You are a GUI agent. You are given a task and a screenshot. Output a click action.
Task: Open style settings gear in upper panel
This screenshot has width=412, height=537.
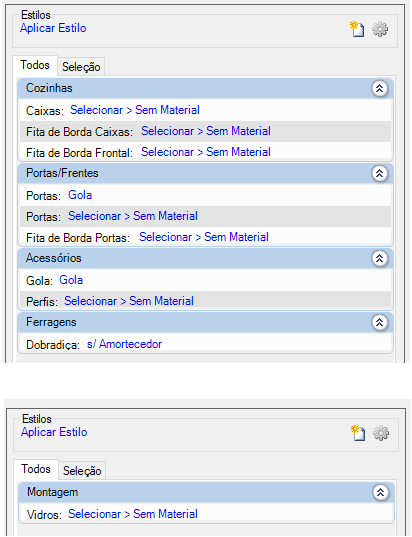point(380,29)
